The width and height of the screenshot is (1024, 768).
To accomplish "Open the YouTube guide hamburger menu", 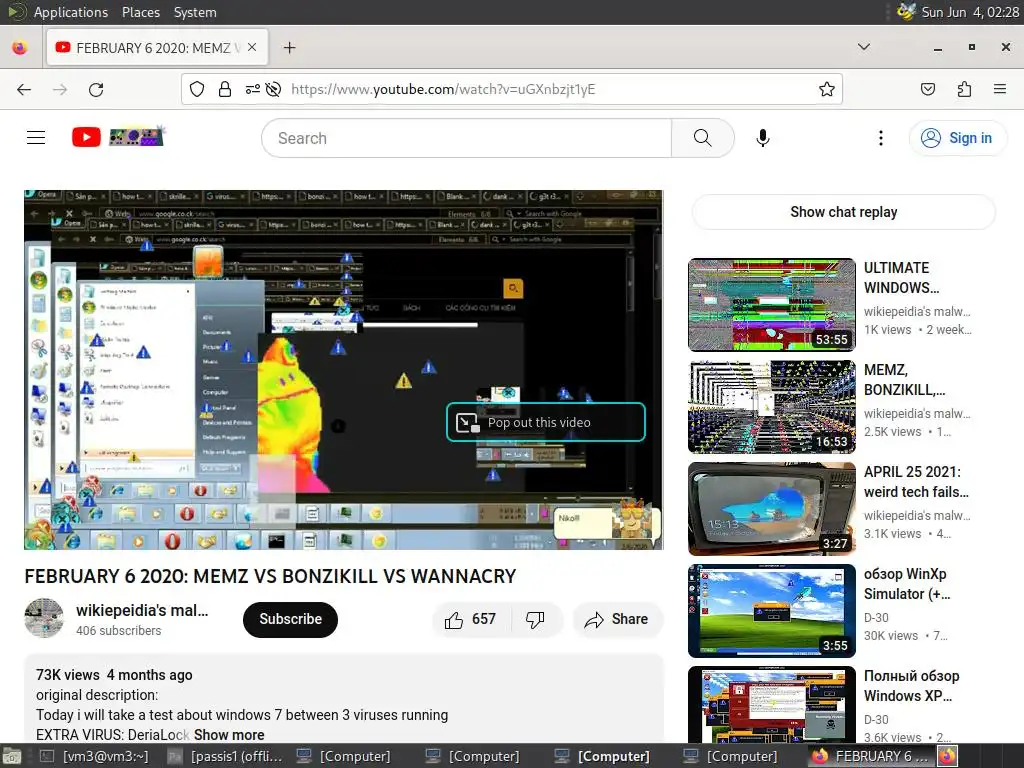I will pos(36,138).
